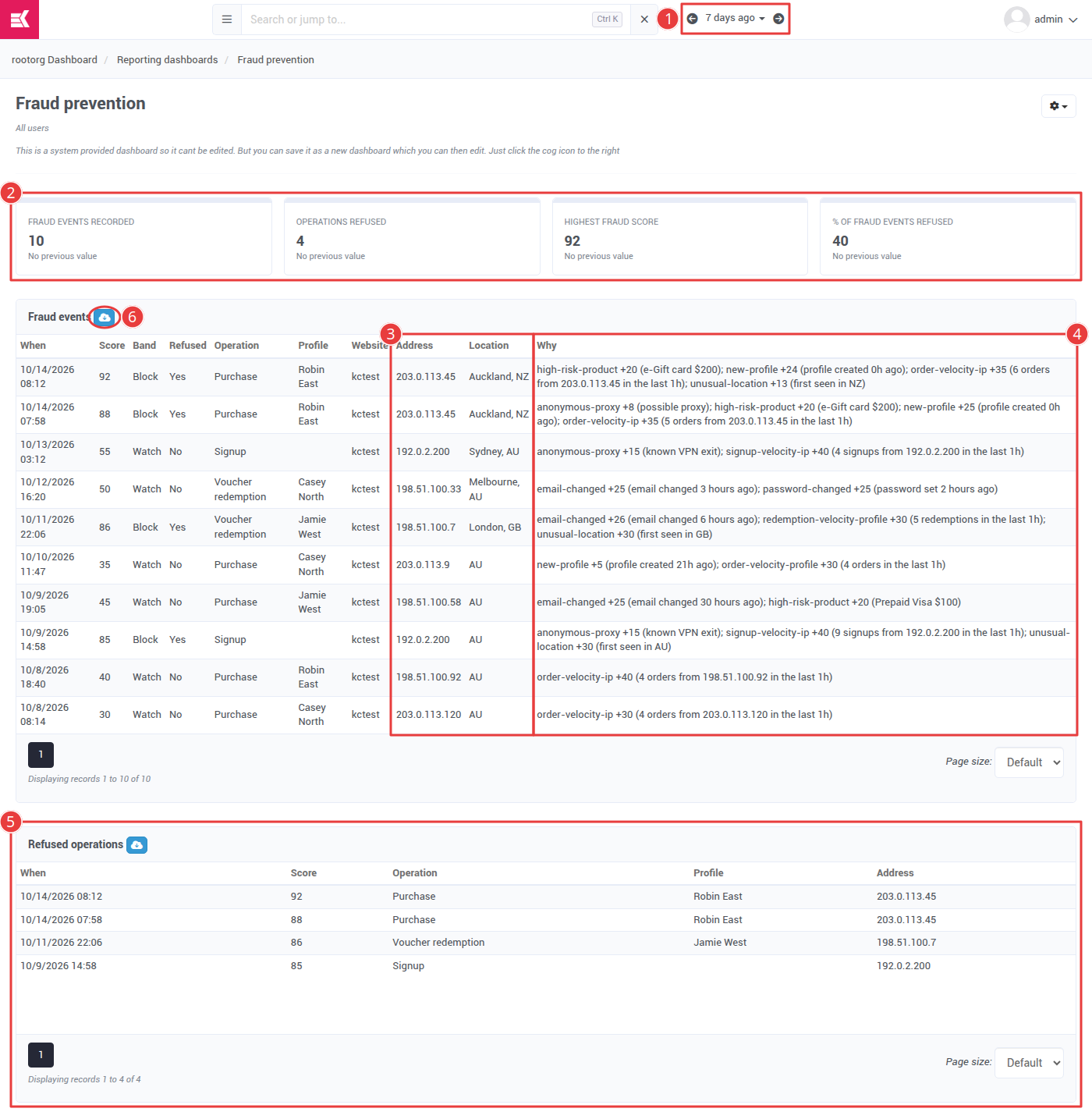
Task: Click Refused operations Signup row operation
Action: (408, 966)
